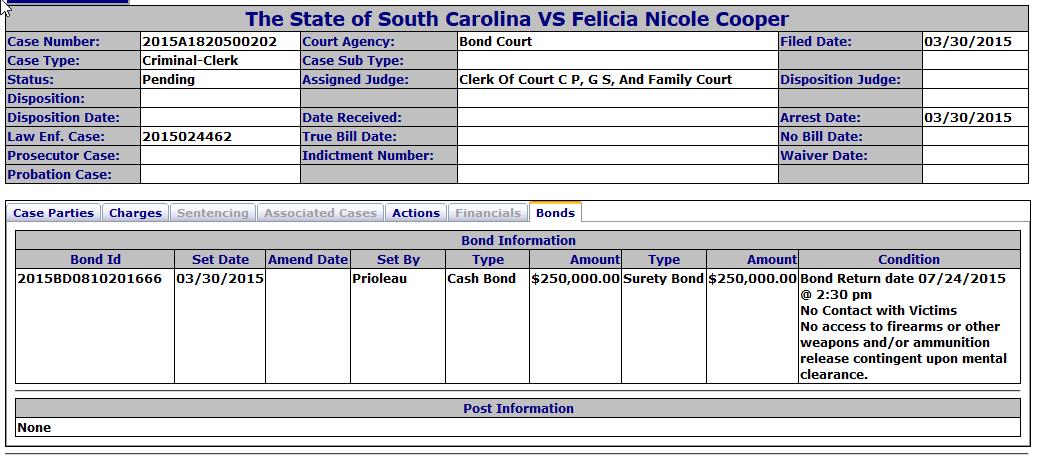Click the Financials tab
Screen dimensions: 1038x458
(x=488, y=213)
